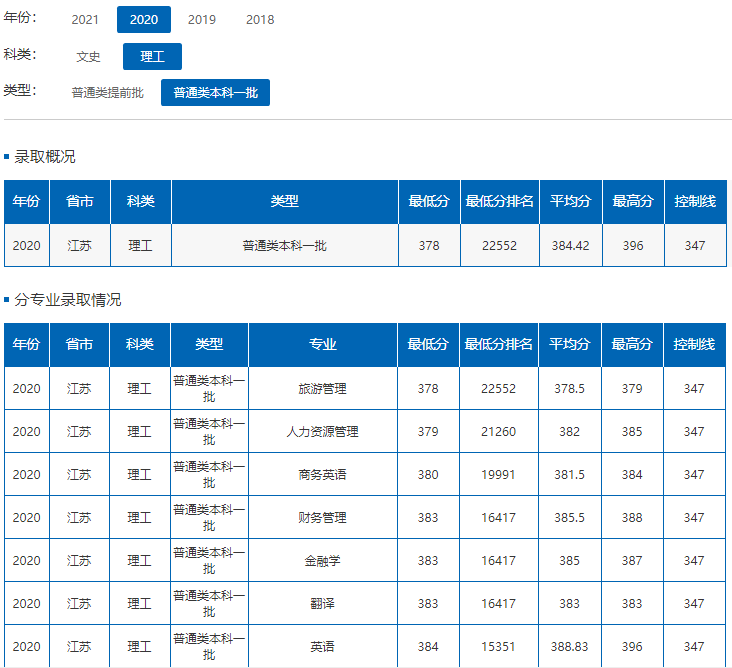Click 普通类本科一批 type button
The width and height of the screenshot is (732, 668).
[x=215, y=93]
